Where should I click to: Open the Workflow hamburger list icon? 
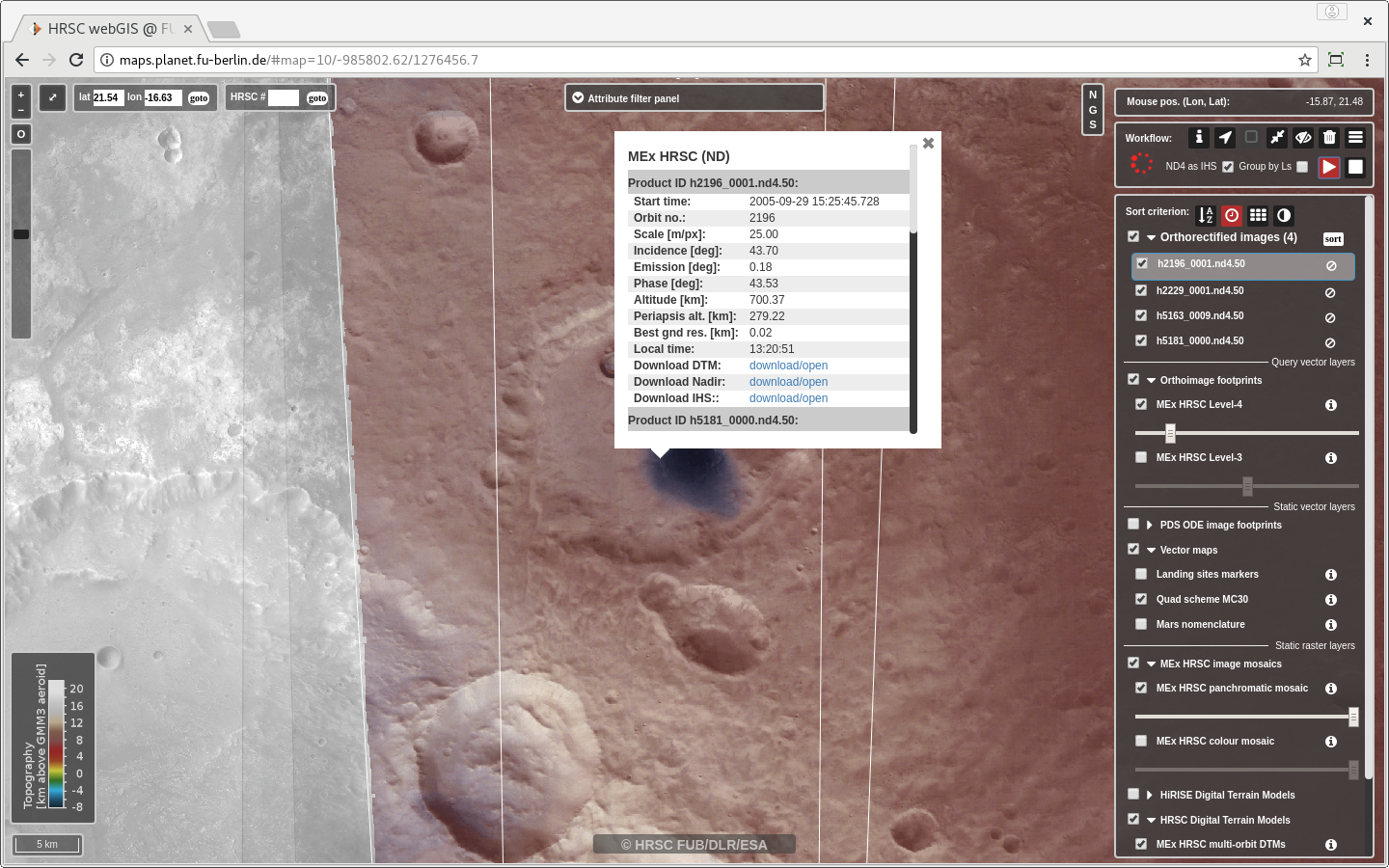pyautogui.click(x=1355, y=138)
